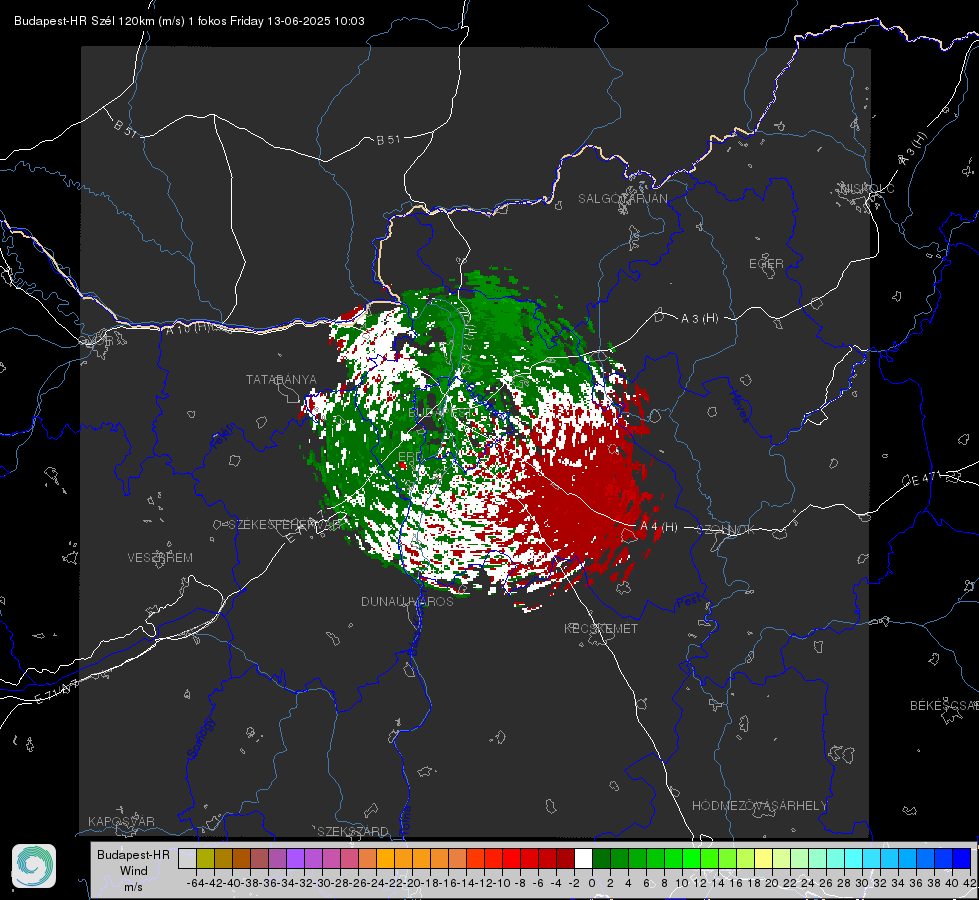Pick the dark green swatch between 0 and 2
Screen dimensions: 979x900
pyautogui.click(x=601, y=858)
